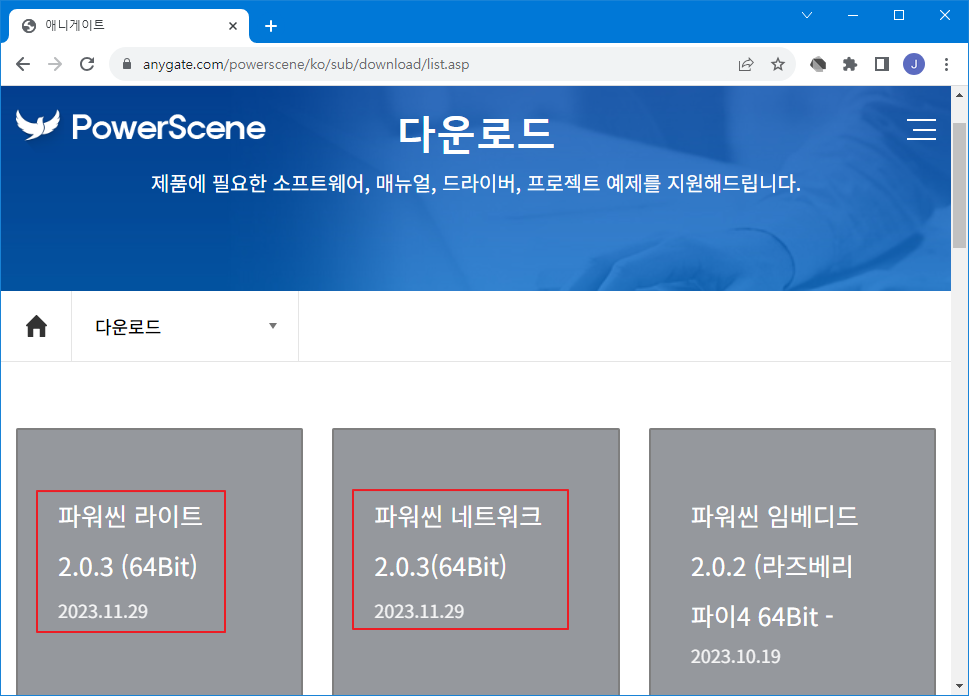Close the 애니게이트 tab
The image size is (969, 696).
point(233,26)
